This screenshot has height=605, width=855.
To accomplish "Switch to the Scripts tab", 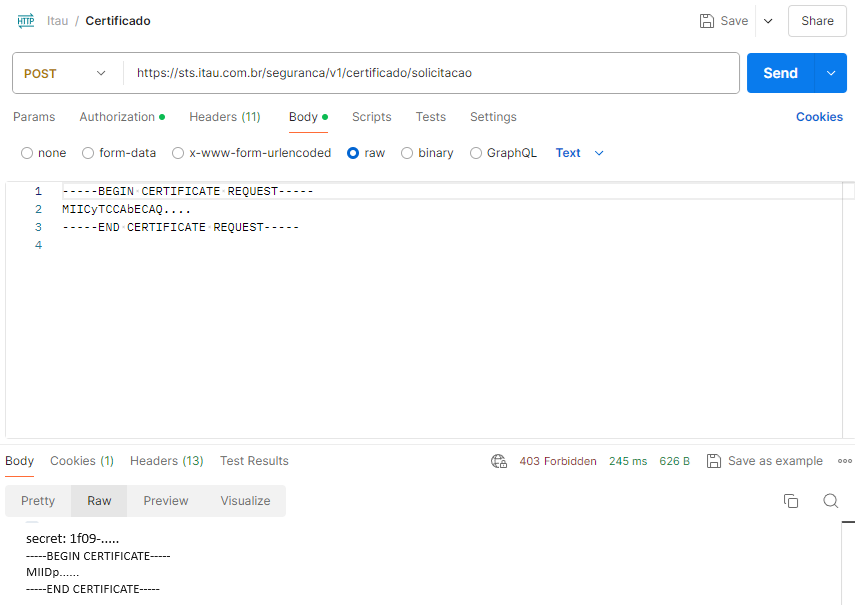I will point(371,117).
